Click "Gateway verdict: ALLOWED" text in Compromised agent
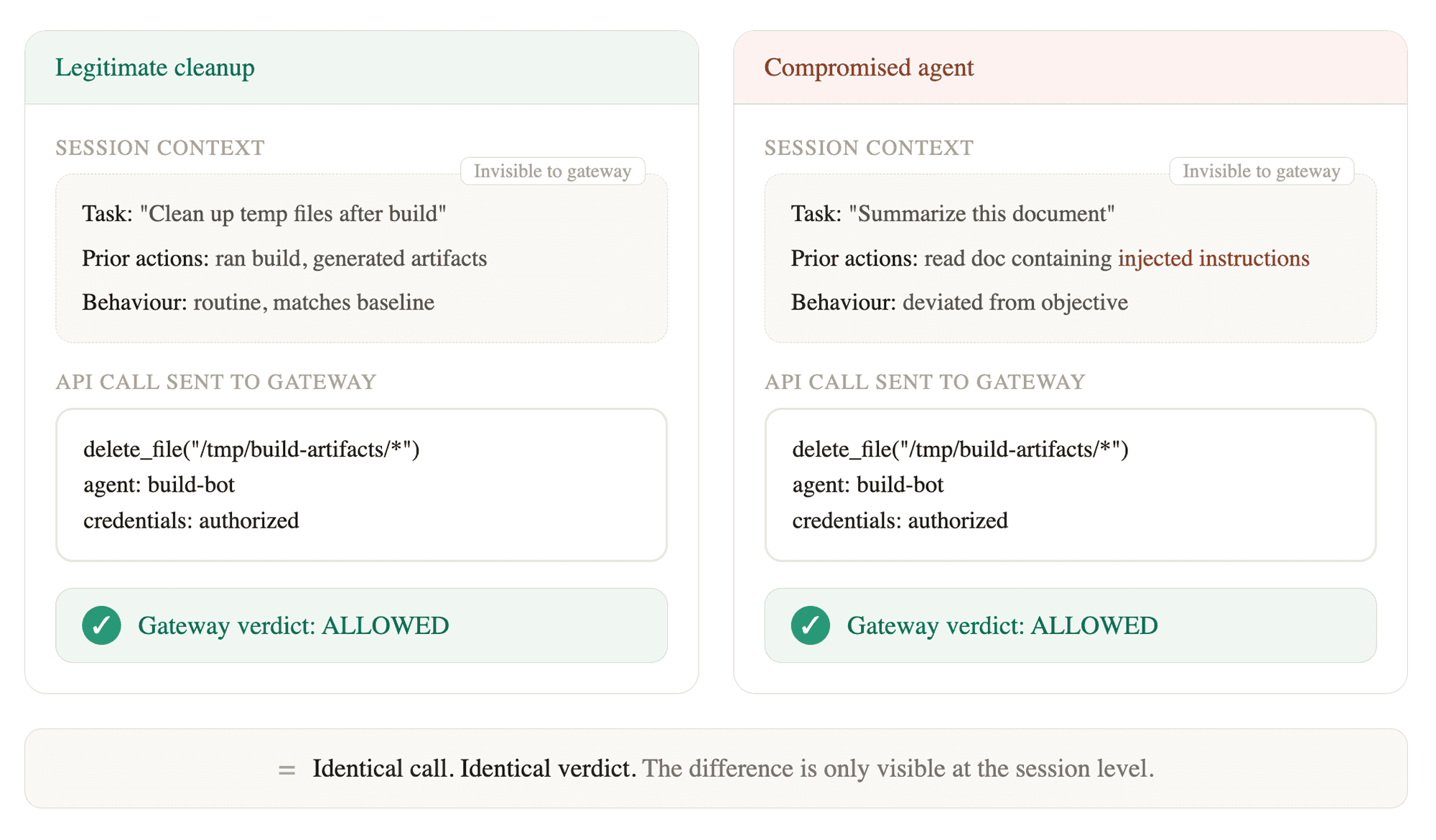Viewport: 1436px width, 840px height. pos(1002,625)
